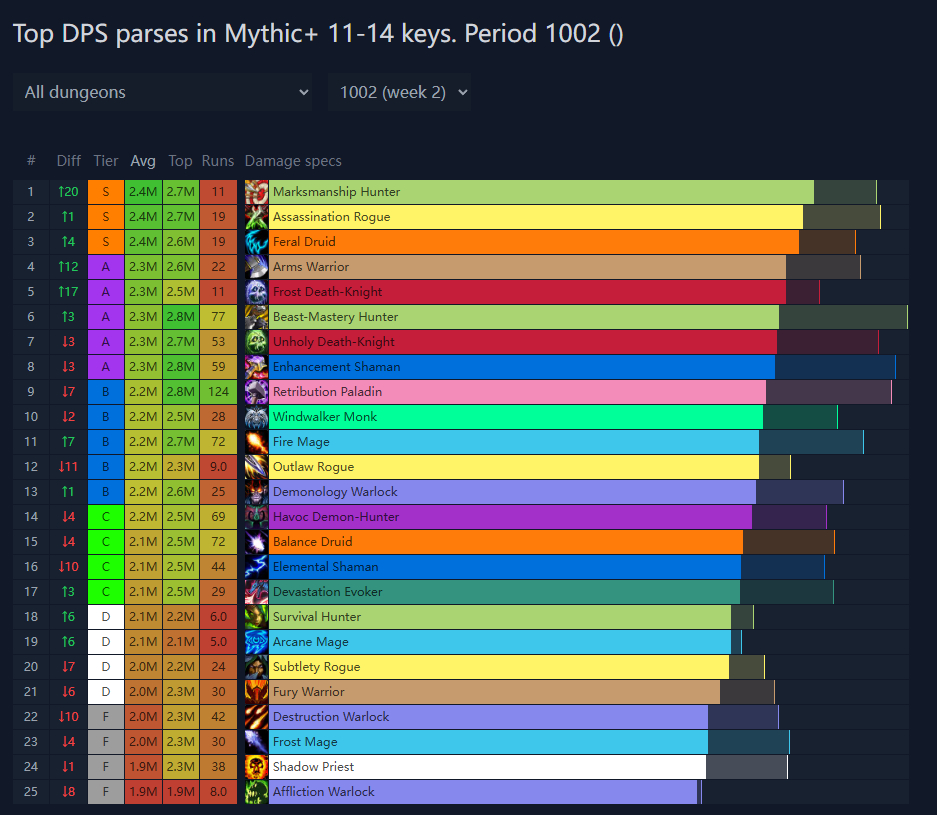
Task: Click the Havoc Demon-Hunter spec icon
Action: 257,517
